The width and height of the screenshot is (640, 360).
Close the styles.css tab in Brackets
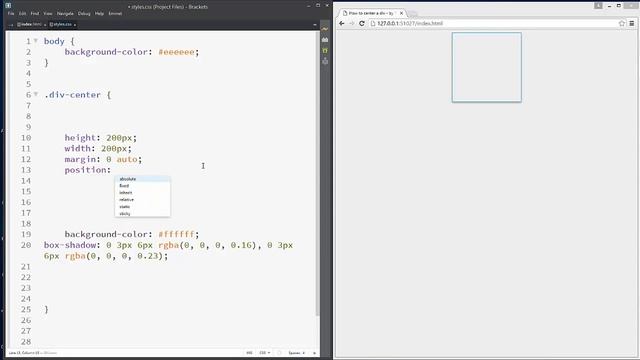[x=75, y=25]
